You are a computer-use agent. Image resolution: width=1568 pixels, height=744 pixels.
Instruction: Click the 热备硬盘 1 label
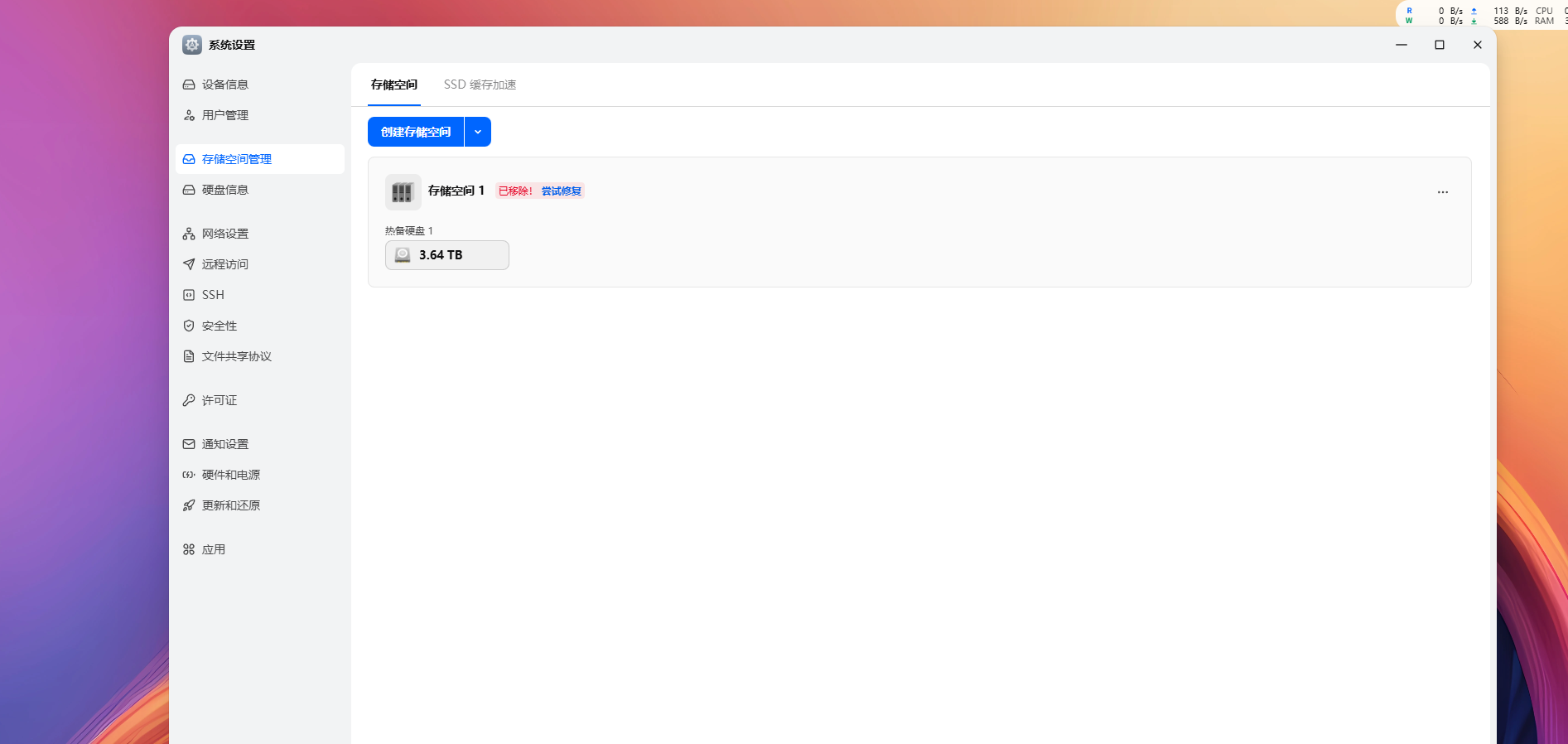(409, 231)
